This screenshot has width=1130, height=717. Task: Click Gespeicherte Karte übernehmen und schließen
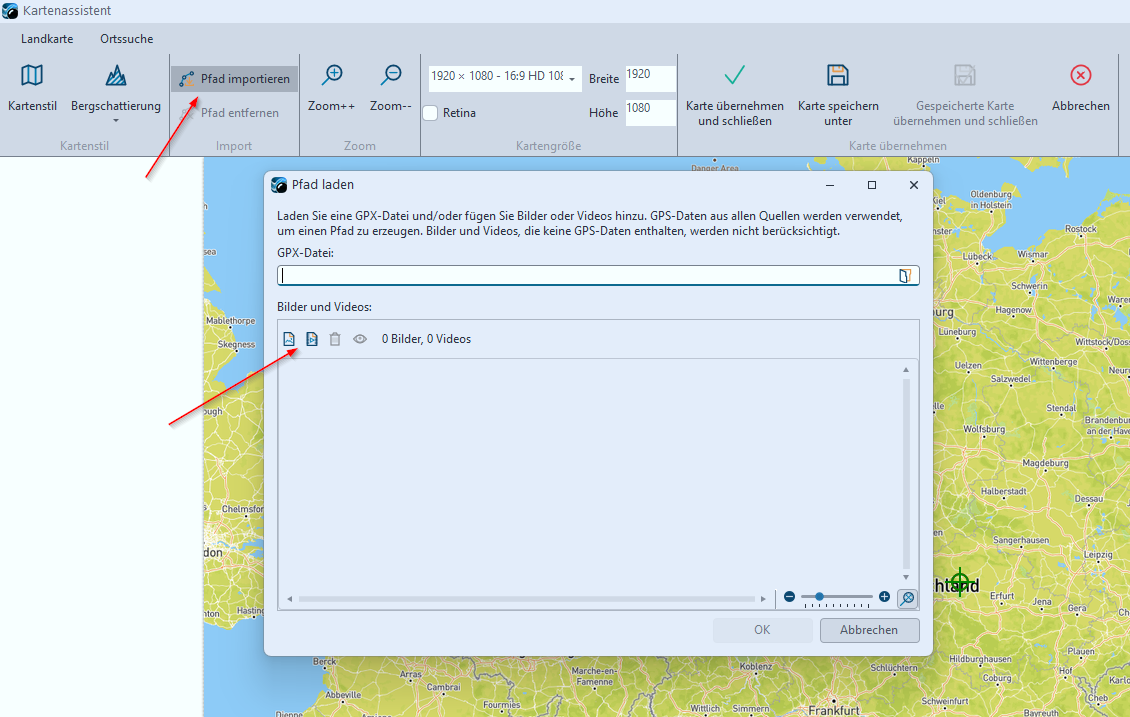tap(965, 95)
